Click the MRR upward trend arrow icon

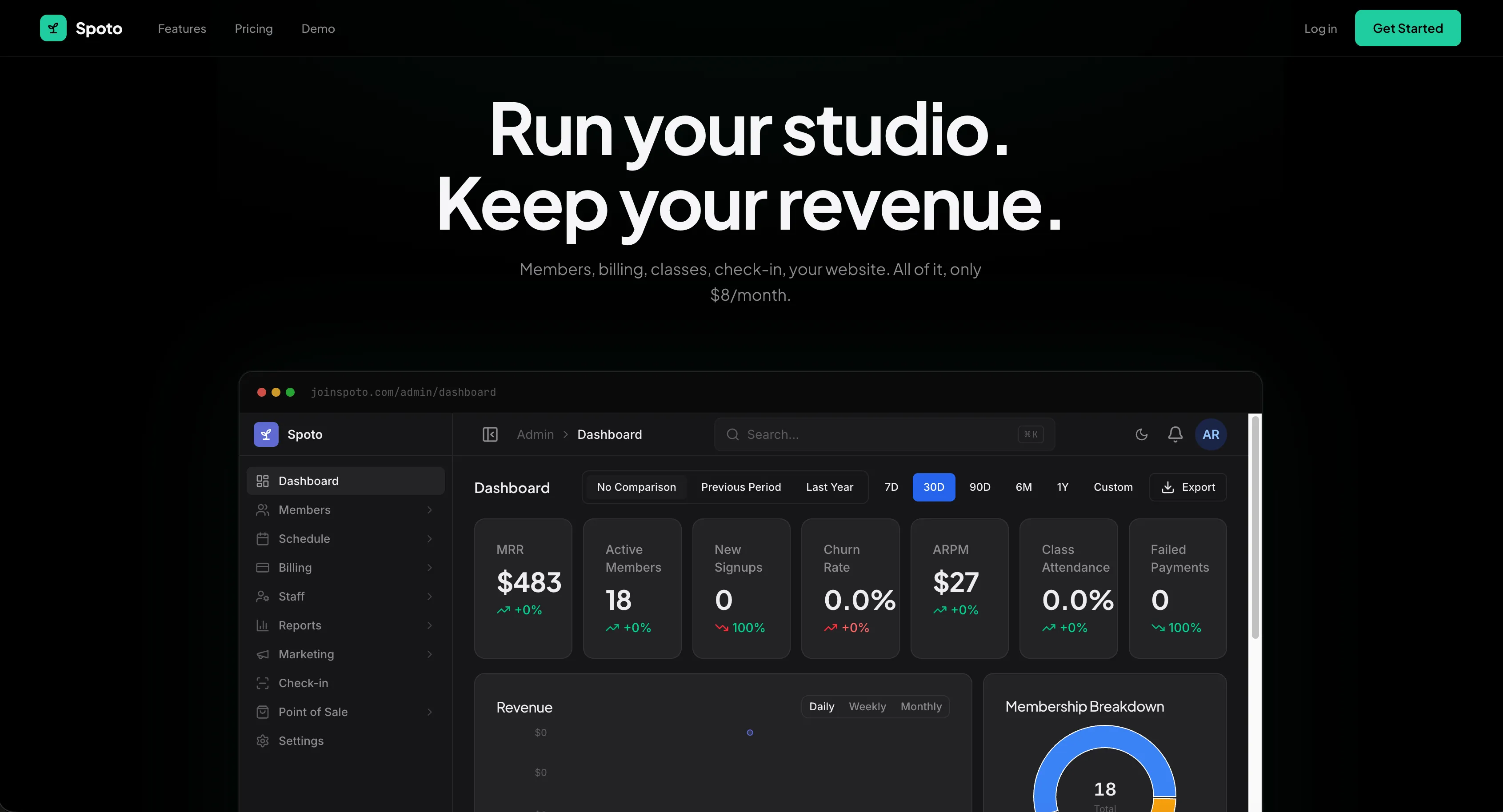(x=504, y=610)
